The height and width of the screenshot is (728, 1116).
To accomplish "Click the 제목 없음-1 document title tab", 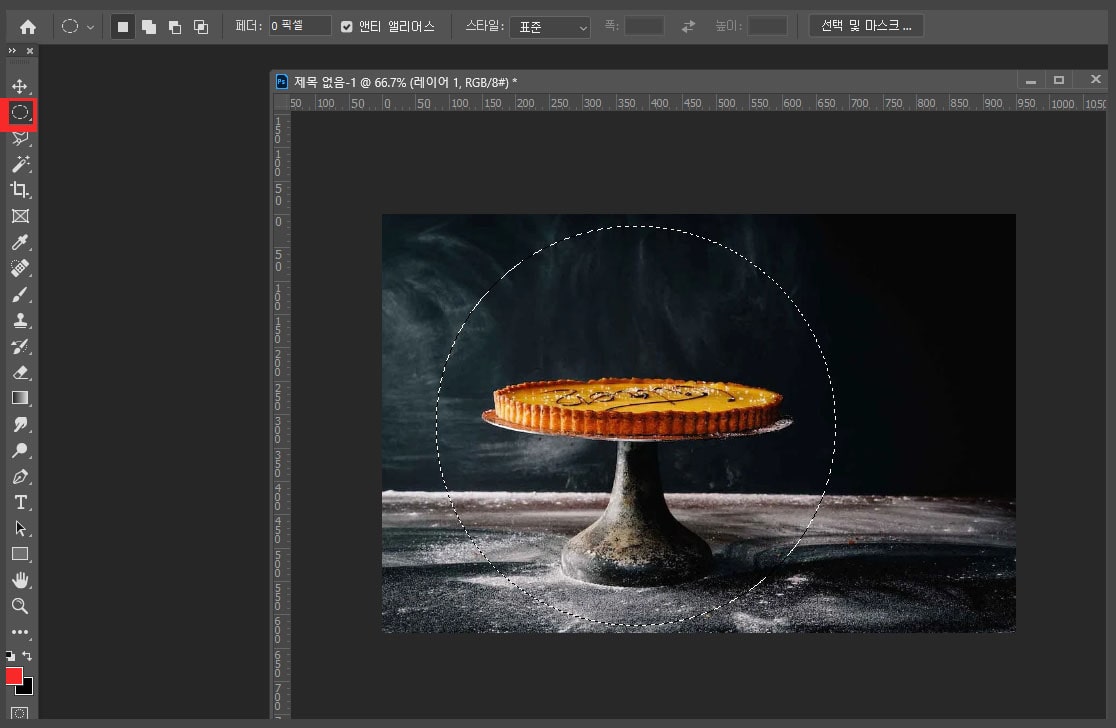I will (405, 82).
